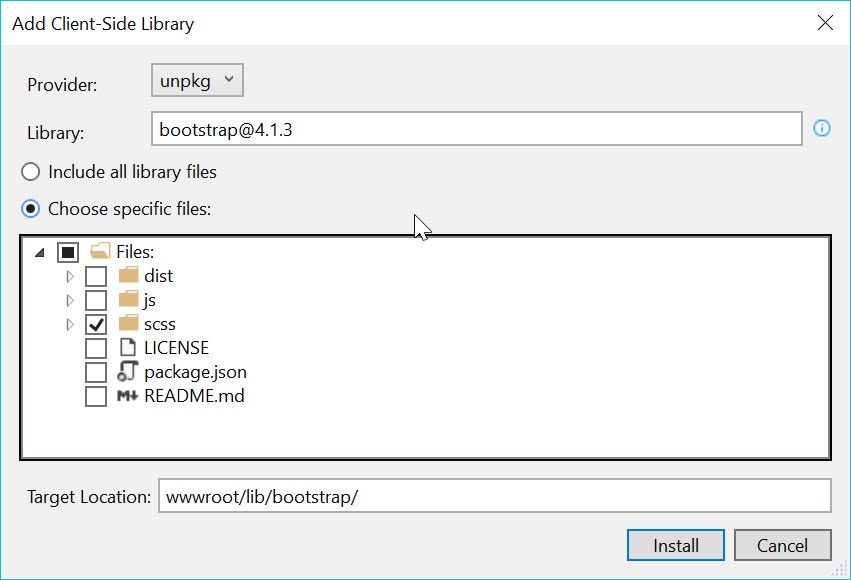851x580 pixels.
Task: Click the dist folder icon
Action: [x=128, y=276]
